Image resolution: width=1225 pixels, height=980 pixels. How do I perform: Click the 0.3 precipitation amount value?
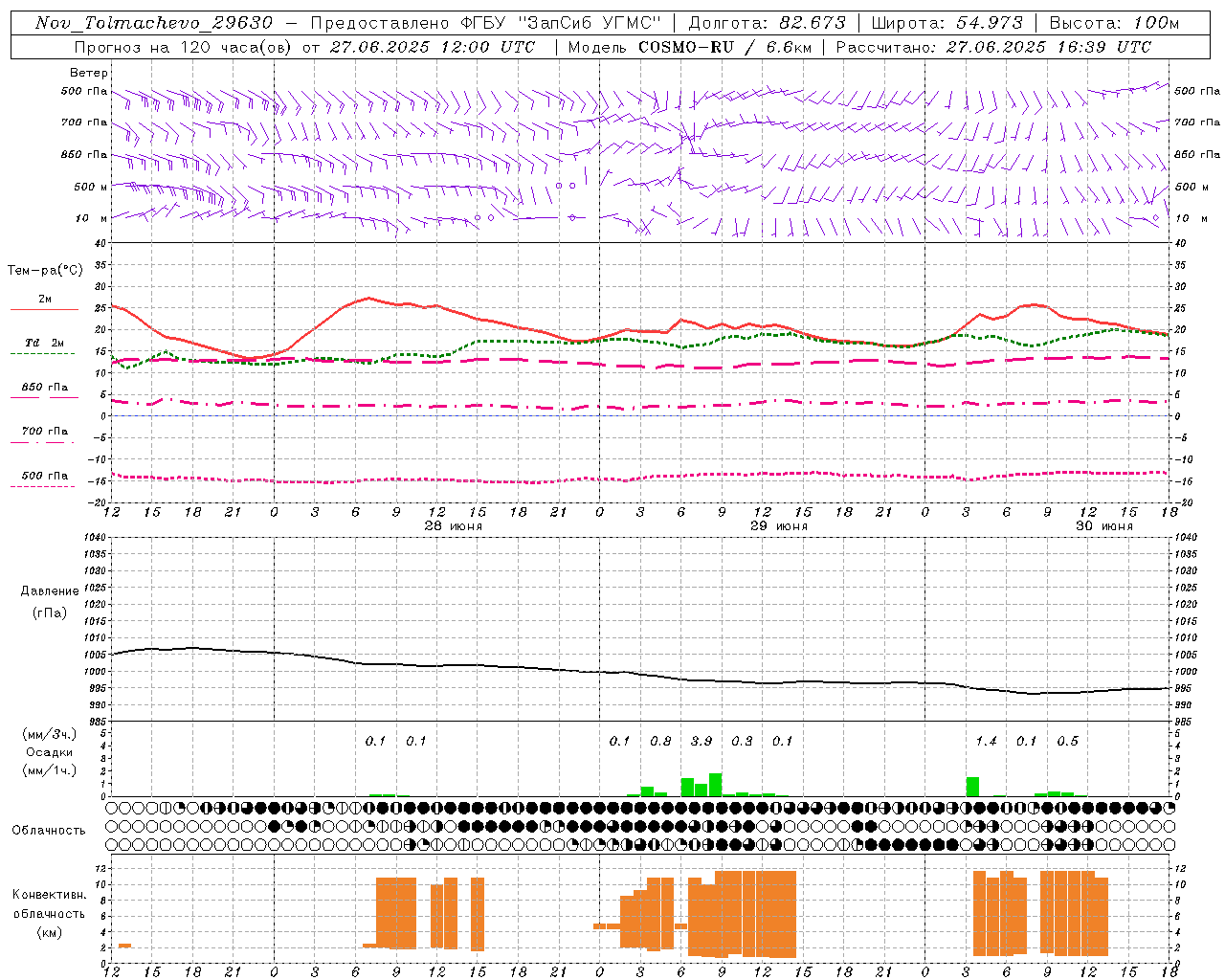[x=742, y=741]
